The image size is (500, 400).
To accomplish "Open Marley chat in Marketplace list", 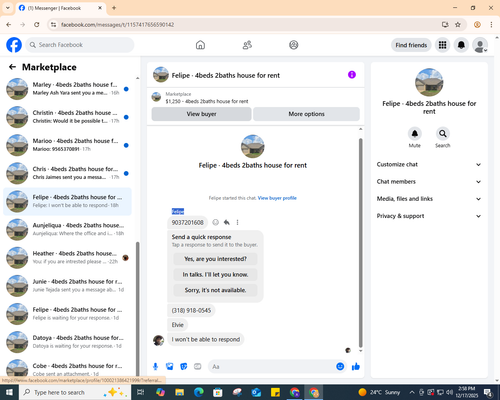I will [67, 89].
